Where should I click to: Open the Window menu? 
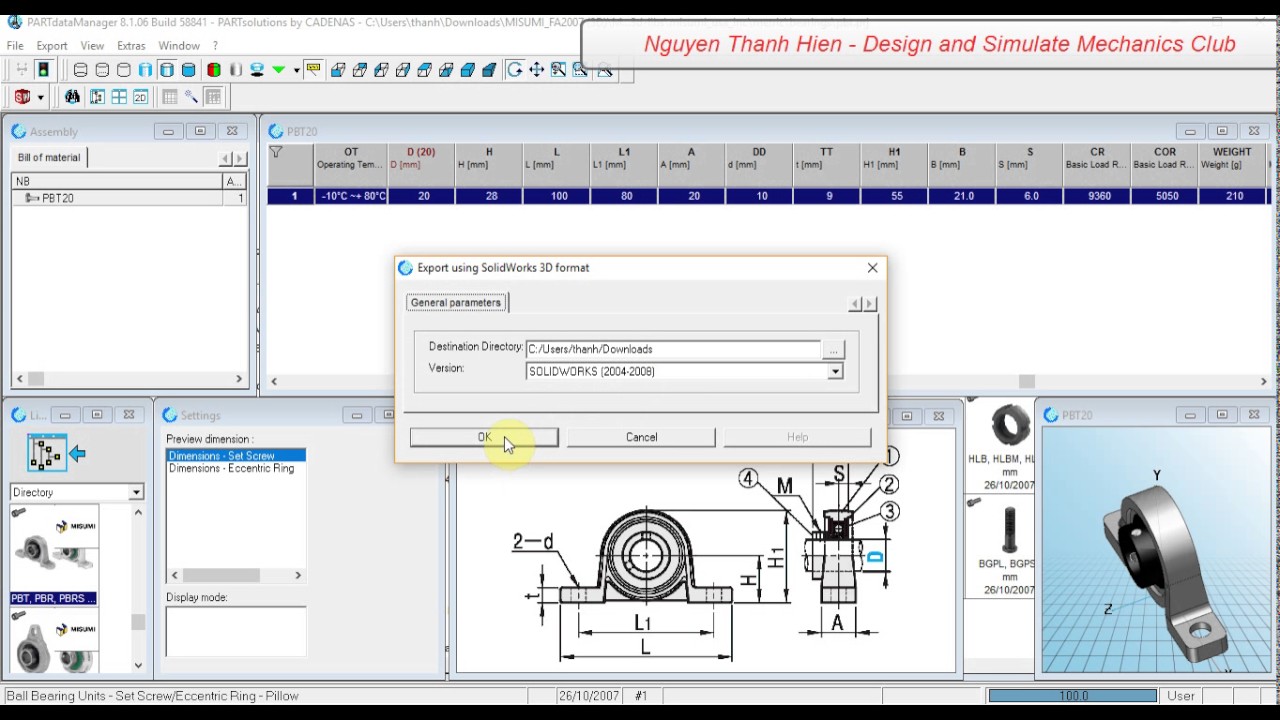click(x=179, y=46)
